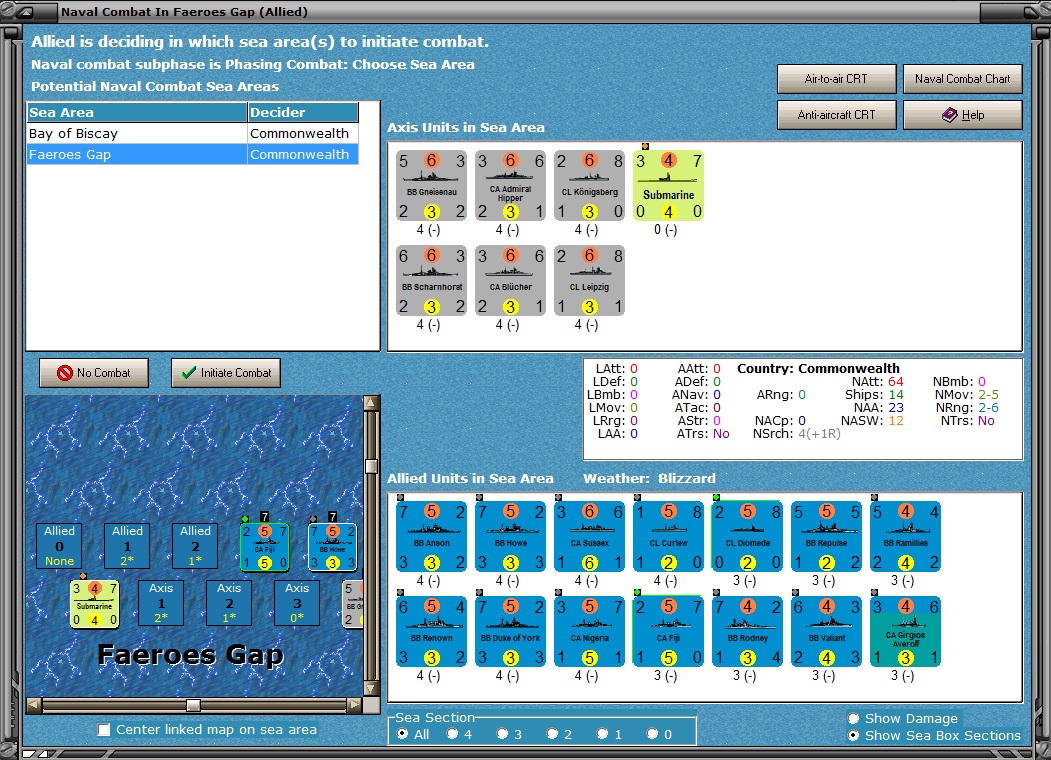Select sea section 0 radio button
The image size is (1051, 760).
pos(652,734)
